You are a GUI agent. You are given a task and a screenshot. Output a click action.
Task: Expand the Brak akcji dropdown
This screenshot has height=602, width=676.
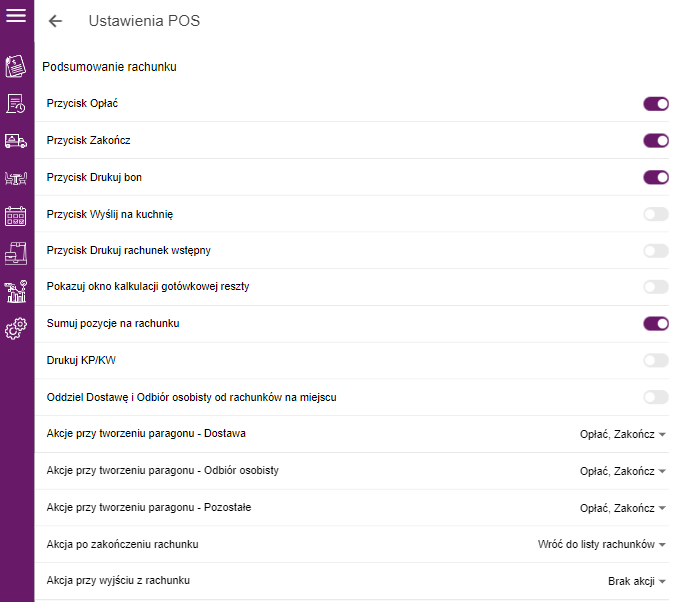[637, 581]
